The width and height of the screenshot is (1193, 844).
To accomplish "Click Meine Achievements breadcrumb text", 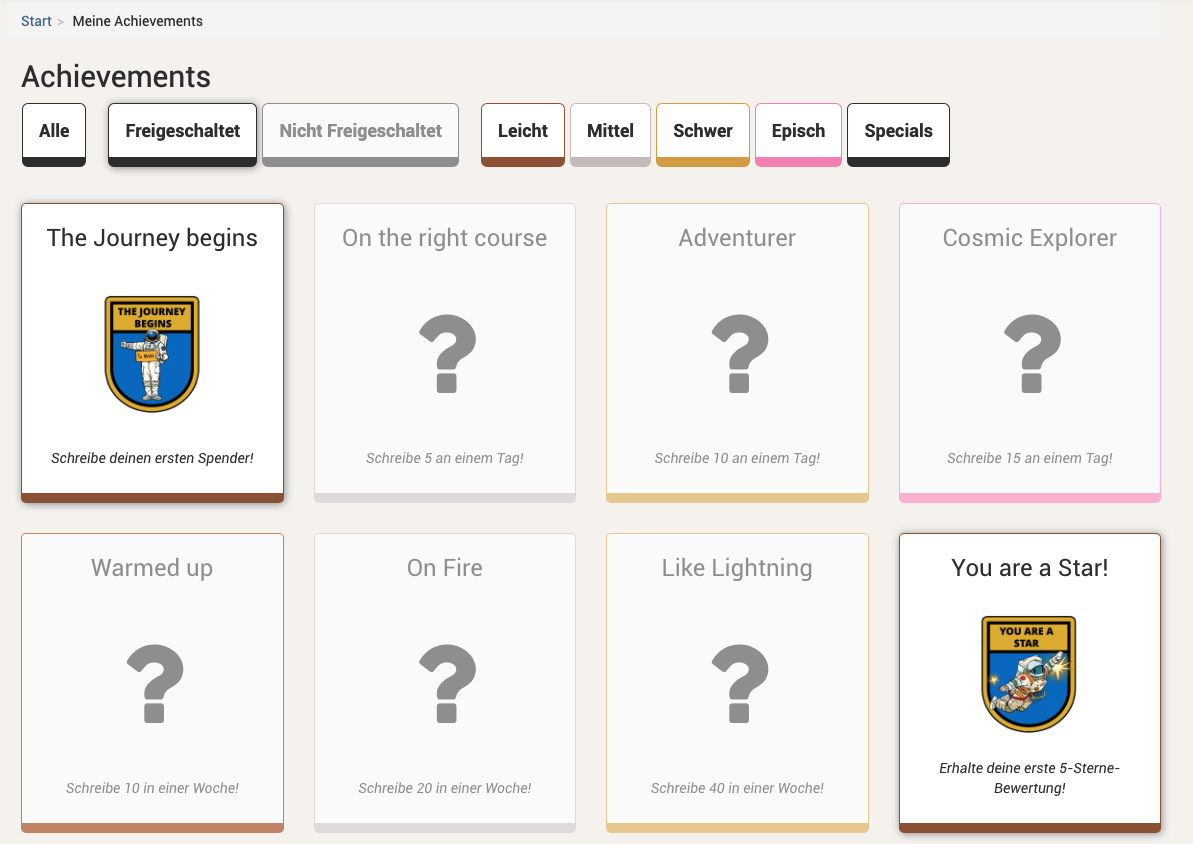I will pyautogui.click(x=138, y=21).
